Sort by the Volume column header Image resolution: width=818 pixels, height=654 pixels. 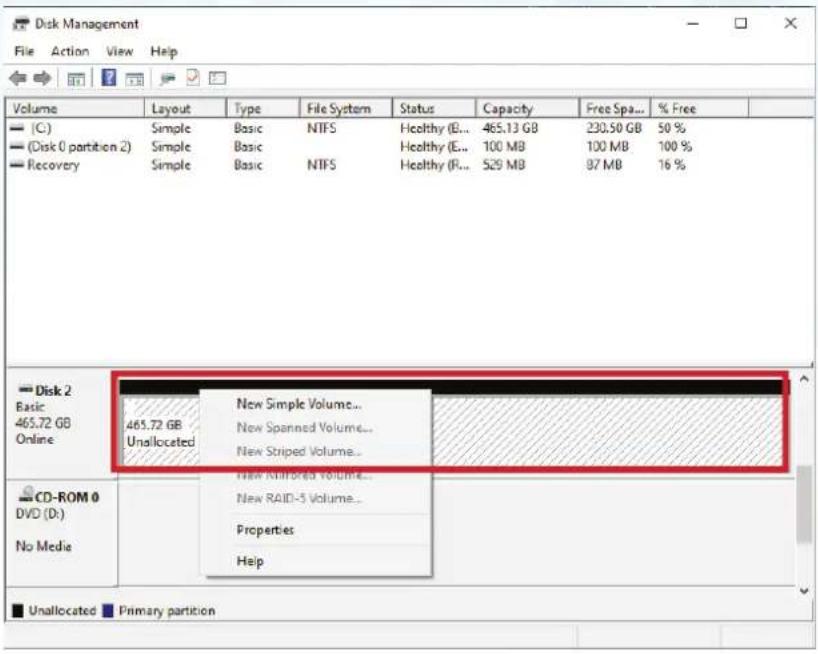75,108
